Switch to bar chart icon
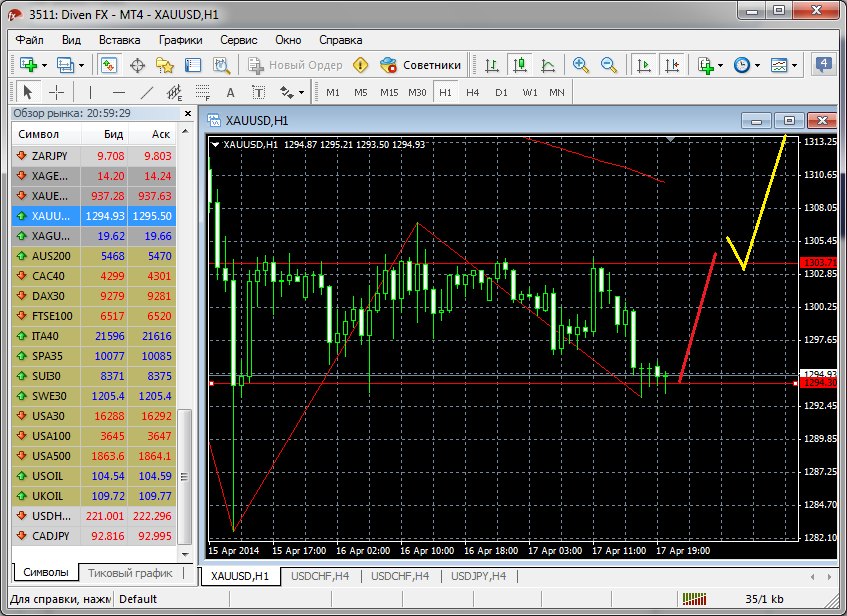This screenshot has height=616, width=847. point(492,65)
